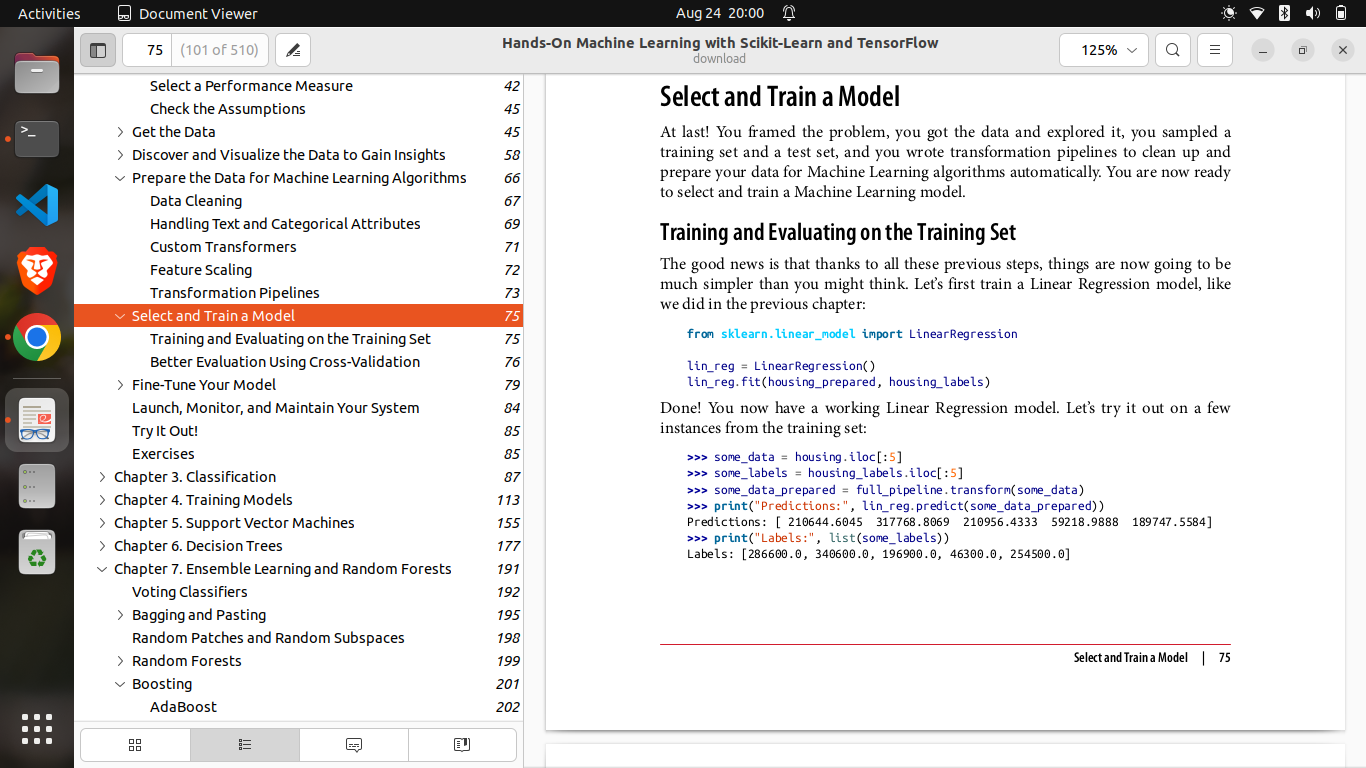Expand Bagging and Pasting entry
The height and width of the screenshot is (768, 1366).
pos(120,615)
